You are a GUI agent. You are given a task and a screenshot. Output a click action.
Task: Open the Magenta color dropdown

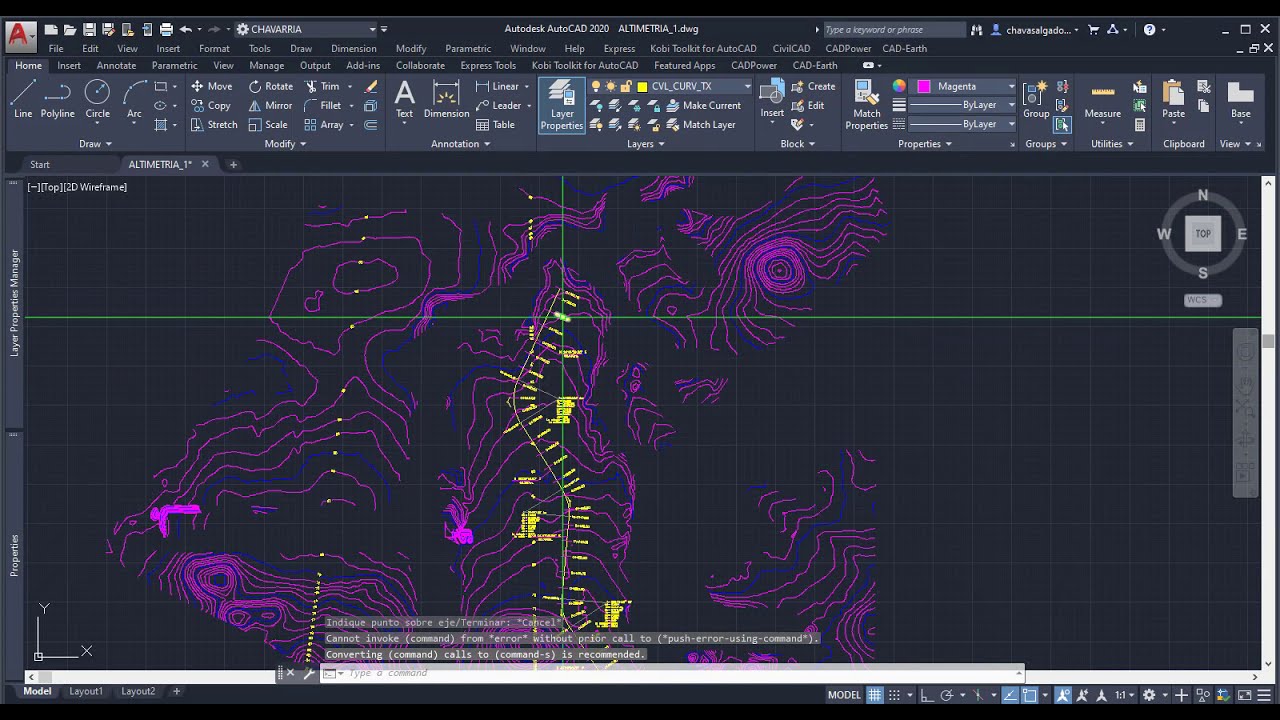(1011, 87)
